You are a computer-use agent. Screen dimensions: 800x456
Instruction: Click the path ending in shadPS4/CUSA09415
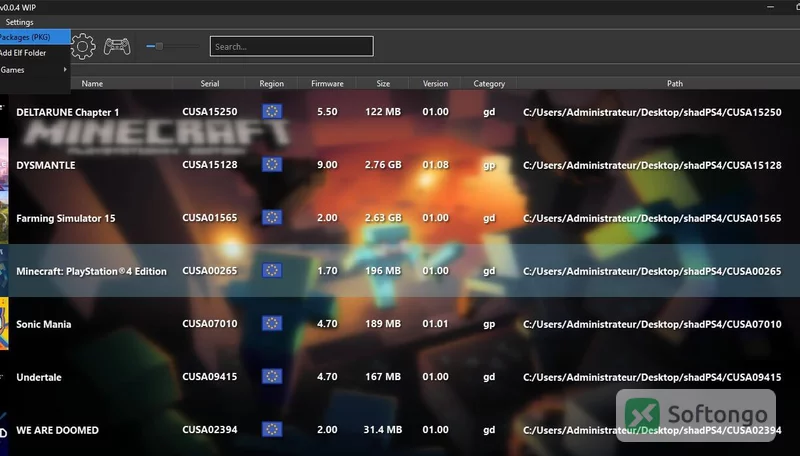[652, 377]
